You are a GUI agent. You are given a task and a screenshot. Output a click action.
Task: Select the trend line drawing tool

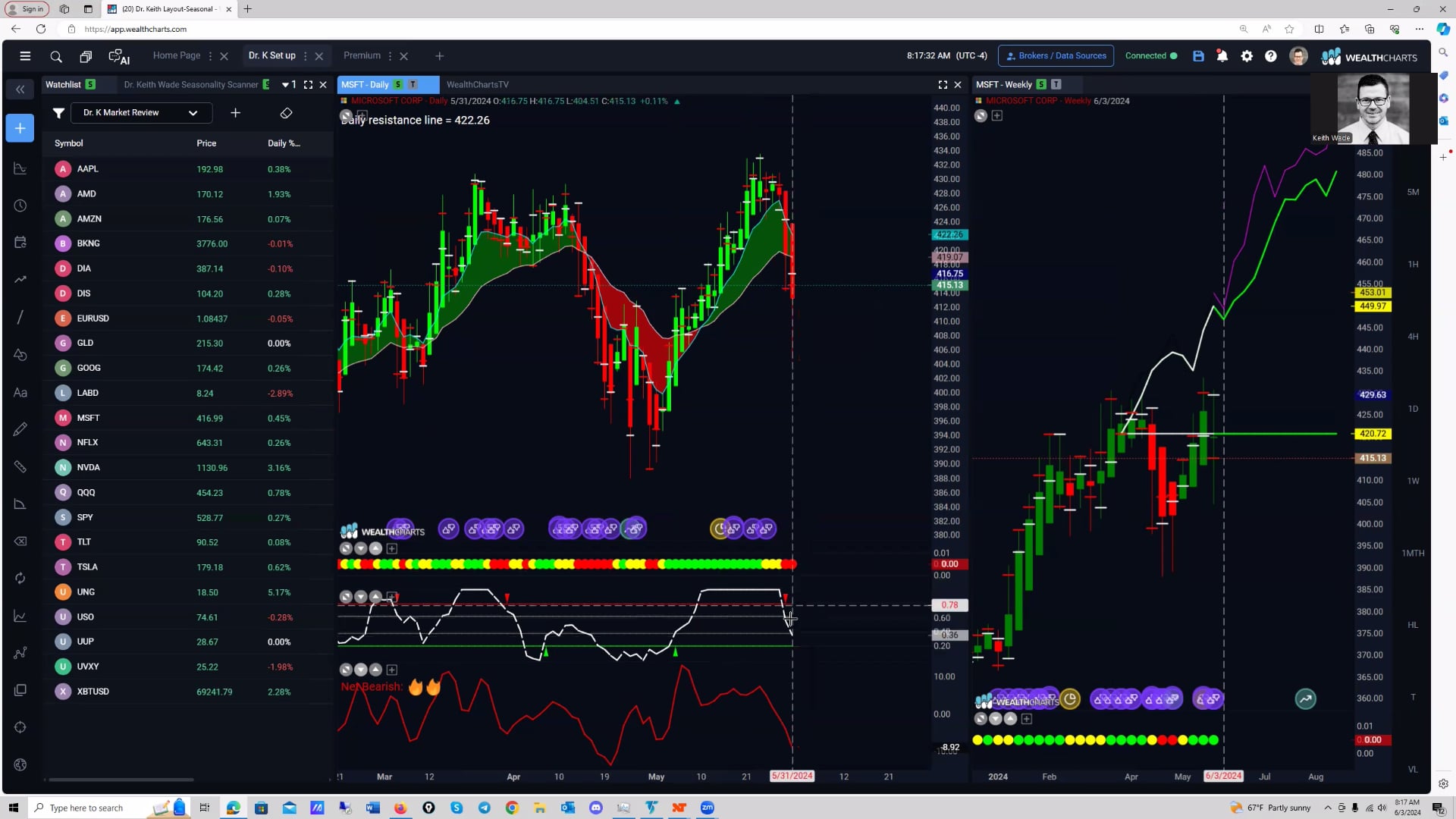pos(20,317)
